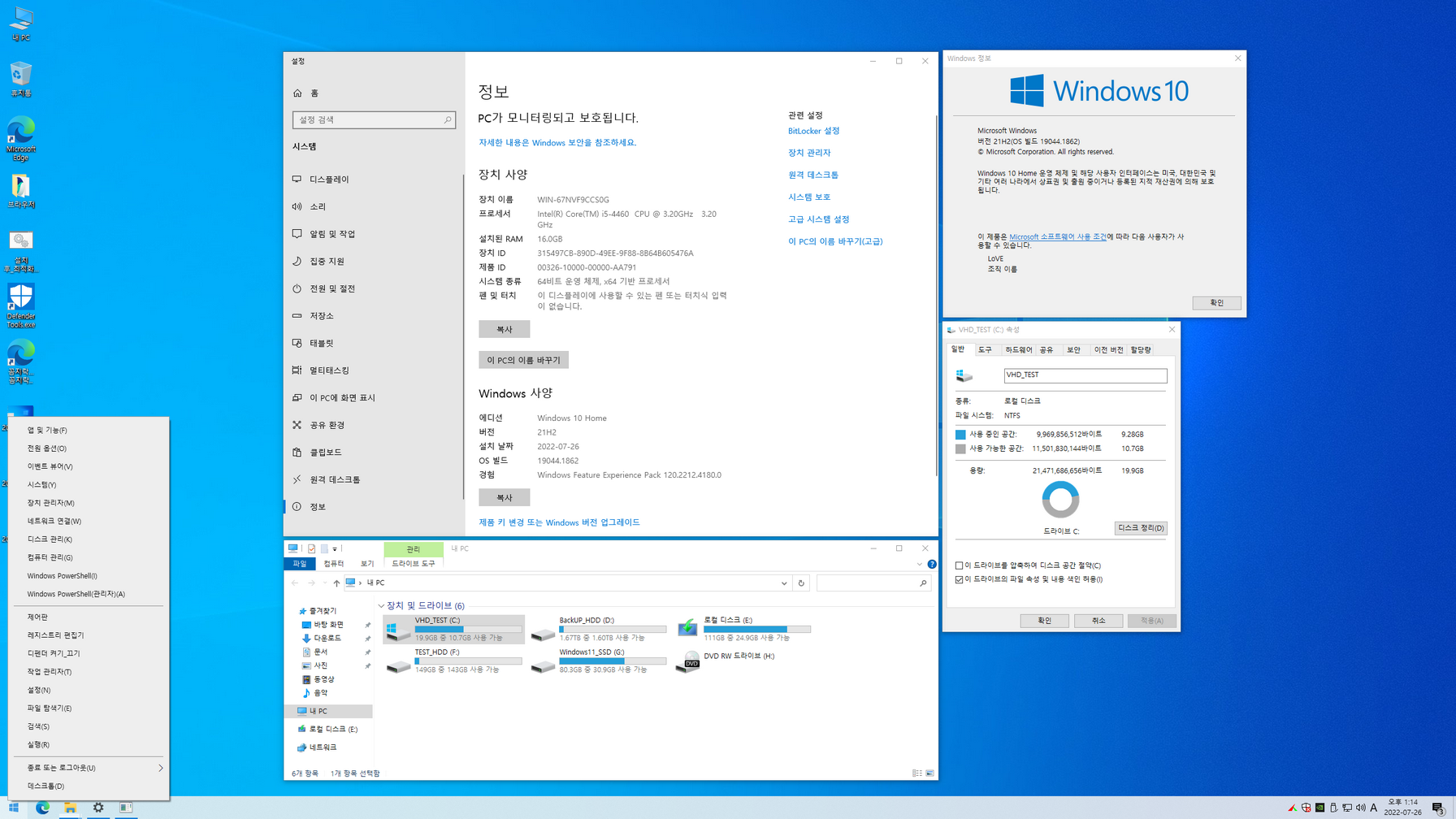Open 저장소 storage settings
The width and height of the screenshot is (1456, 819).
coord(374,315)
